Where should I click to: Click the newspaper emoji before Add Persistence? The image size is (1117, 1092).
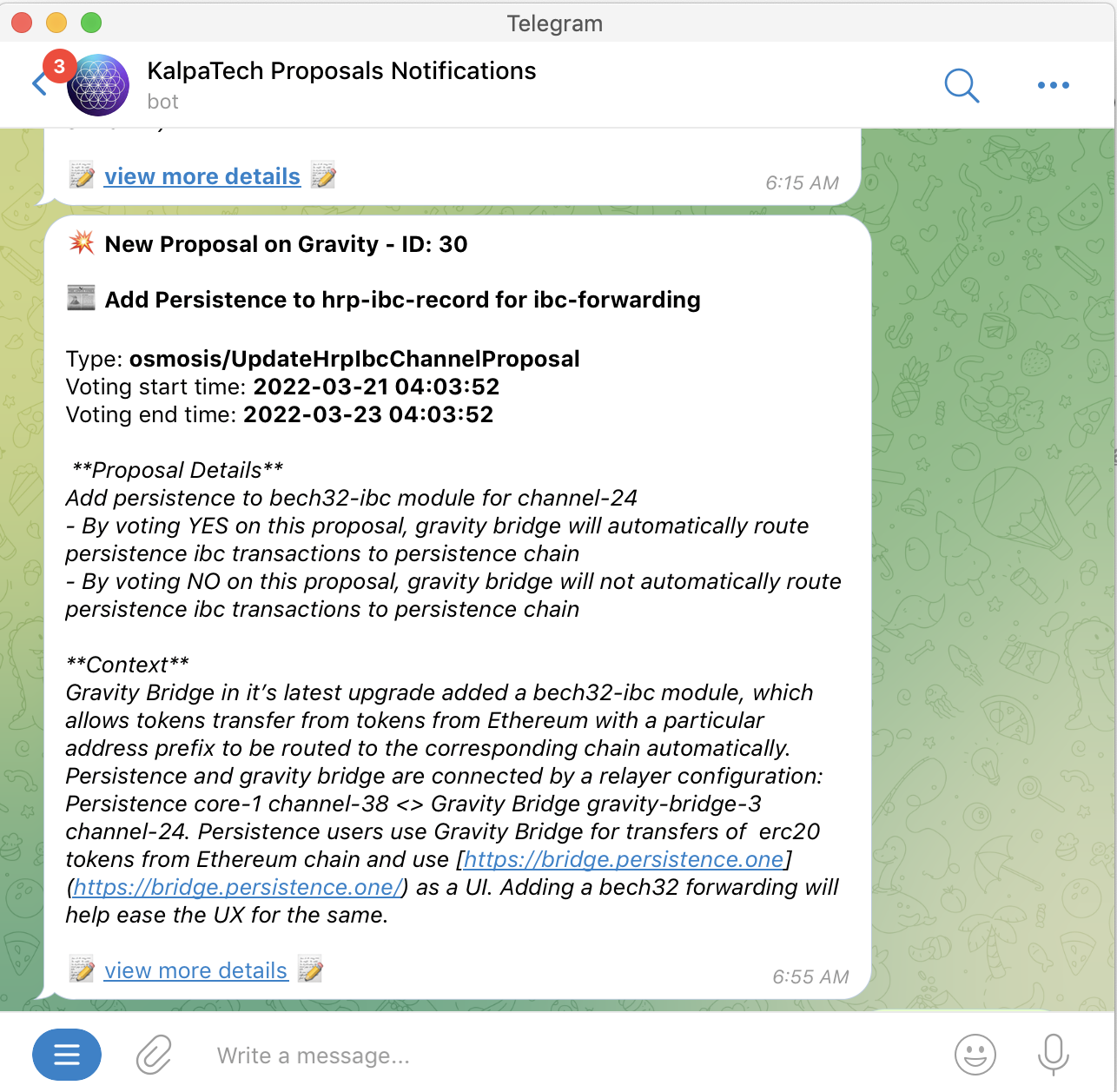82,298
